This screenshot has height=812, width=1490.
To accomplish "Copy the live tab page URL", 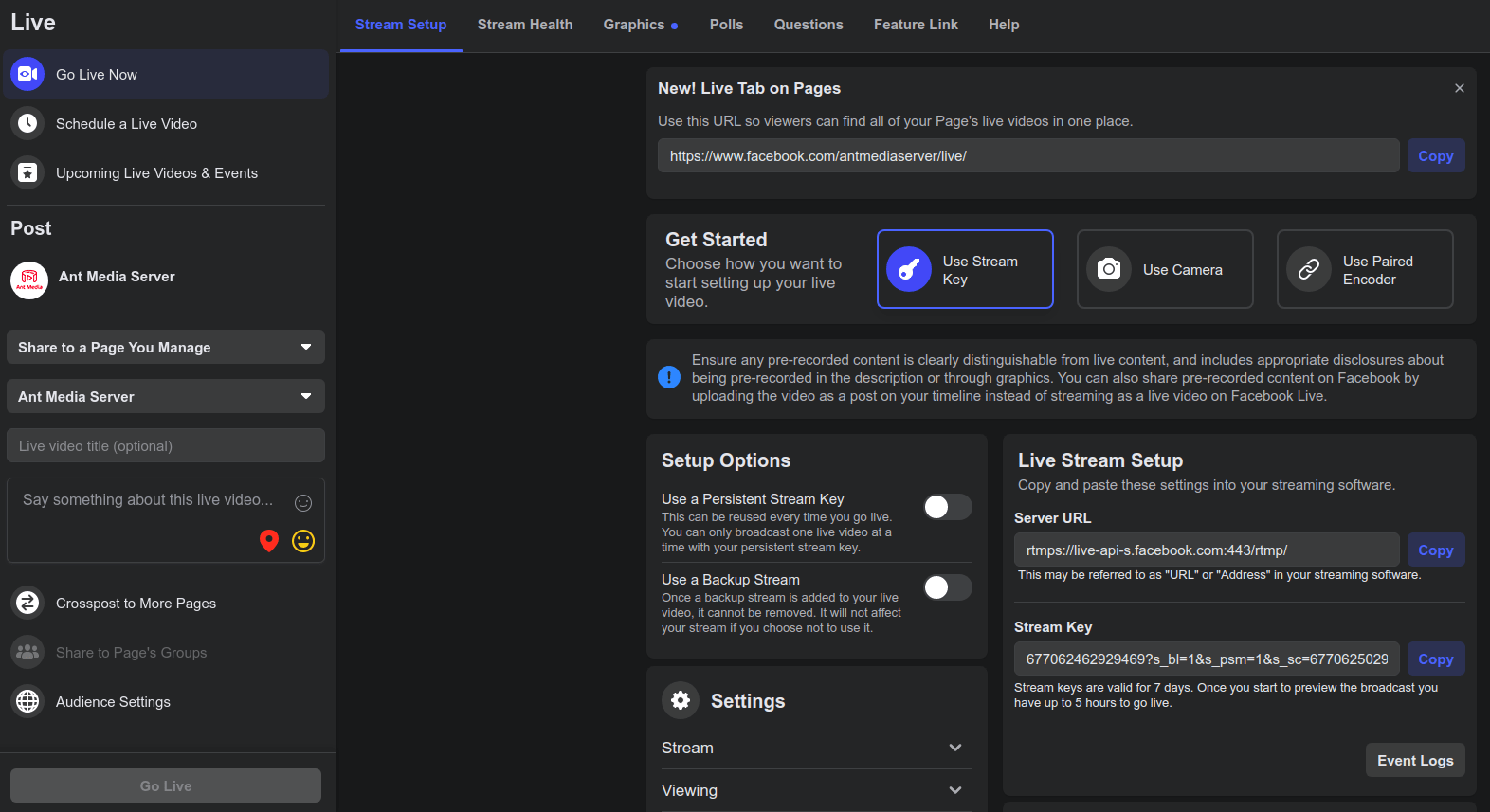I will click(x=1436, y=155).
